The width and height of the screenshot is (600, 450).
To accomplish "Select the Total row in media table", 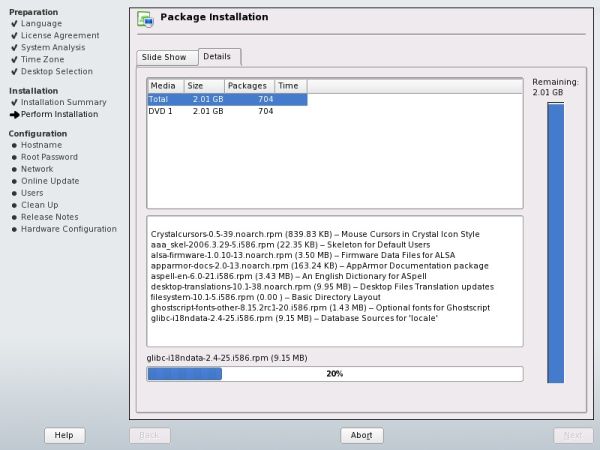I will [x=227, y=99].
